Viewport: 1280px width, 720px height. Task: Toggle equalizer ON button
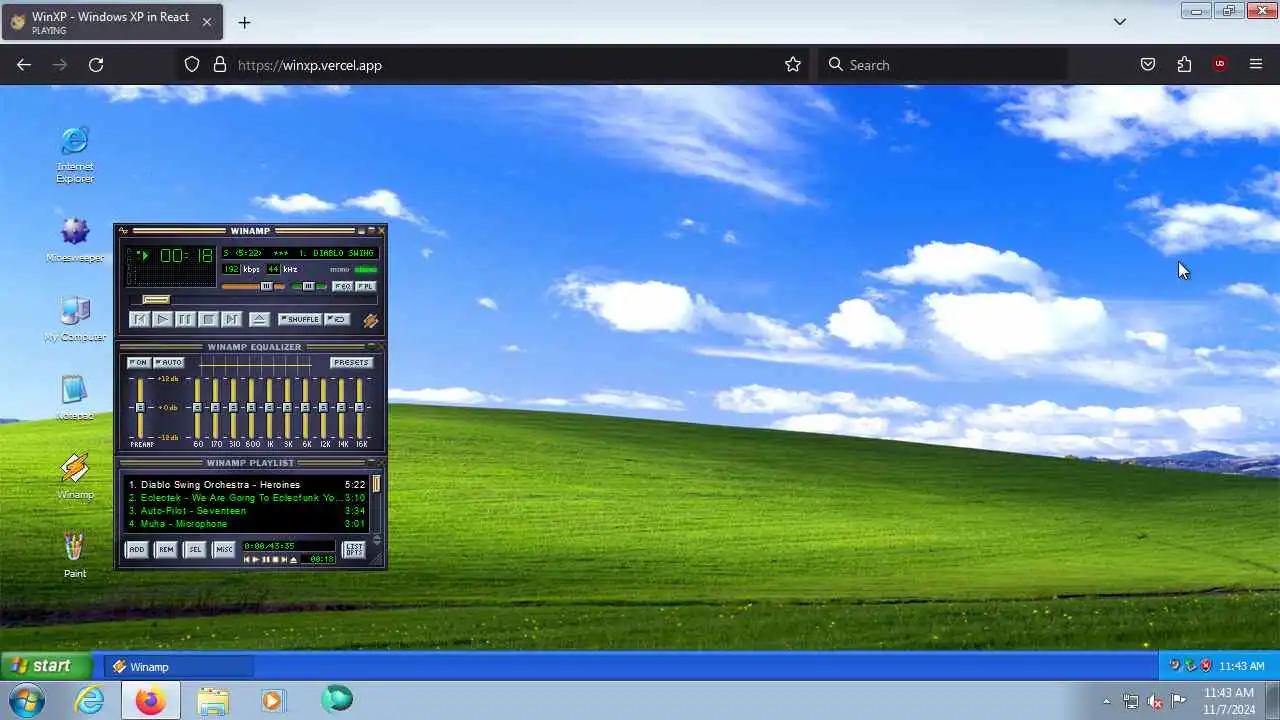click(139, 363)
